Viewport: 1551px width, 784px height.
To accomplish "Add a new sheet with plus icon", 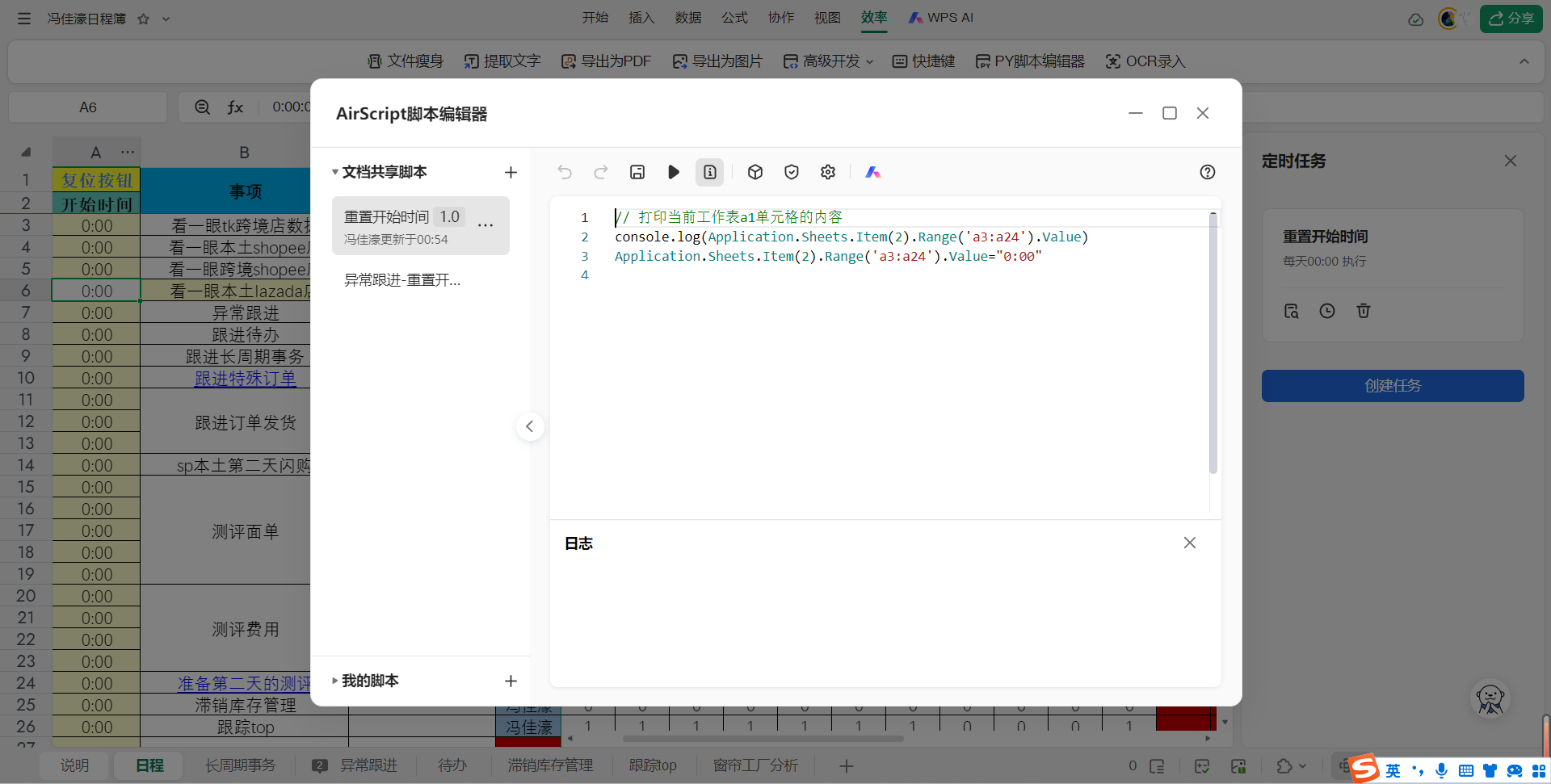I will 847,765.
